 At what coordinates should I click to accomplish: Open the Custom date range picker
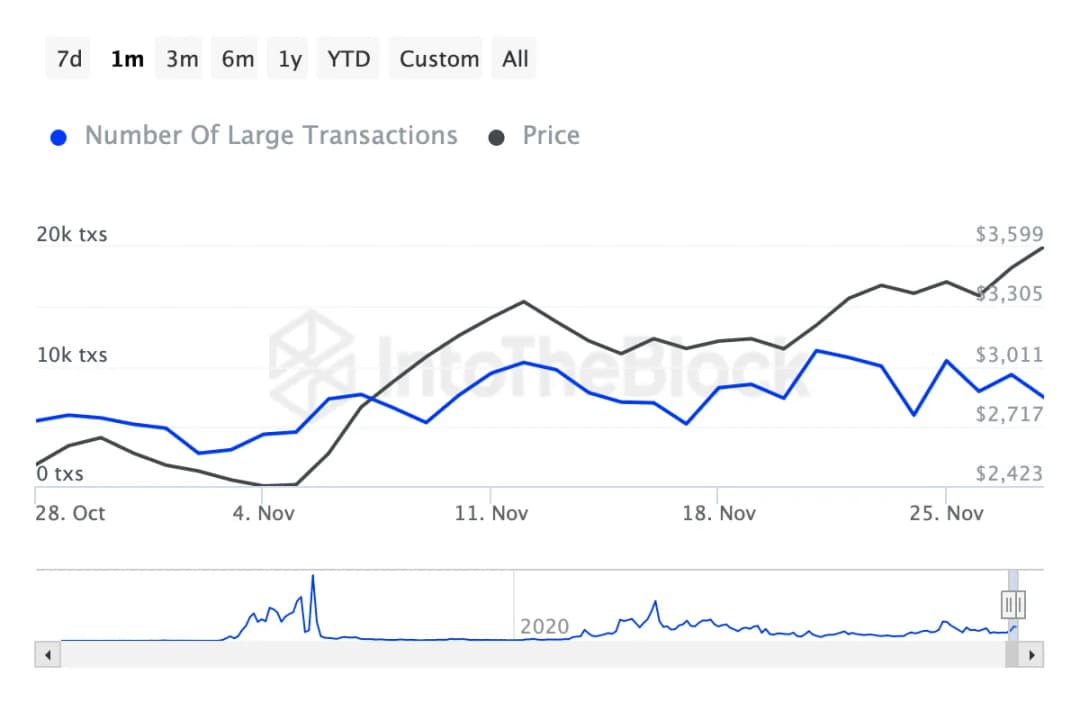click(439, 59)
